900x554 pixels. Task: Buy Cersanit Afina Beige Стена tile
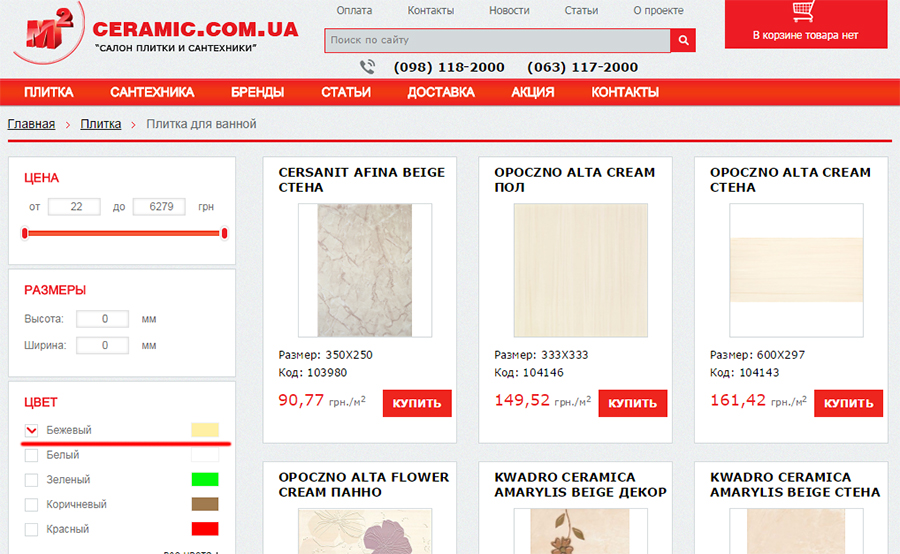tap(417, 403)
